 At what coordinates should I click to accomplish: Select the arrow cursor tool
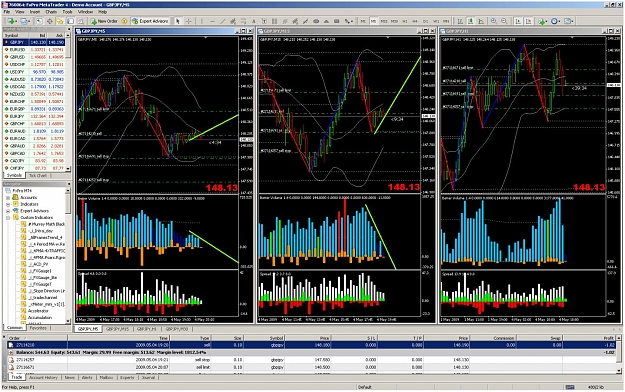[178, 21]
